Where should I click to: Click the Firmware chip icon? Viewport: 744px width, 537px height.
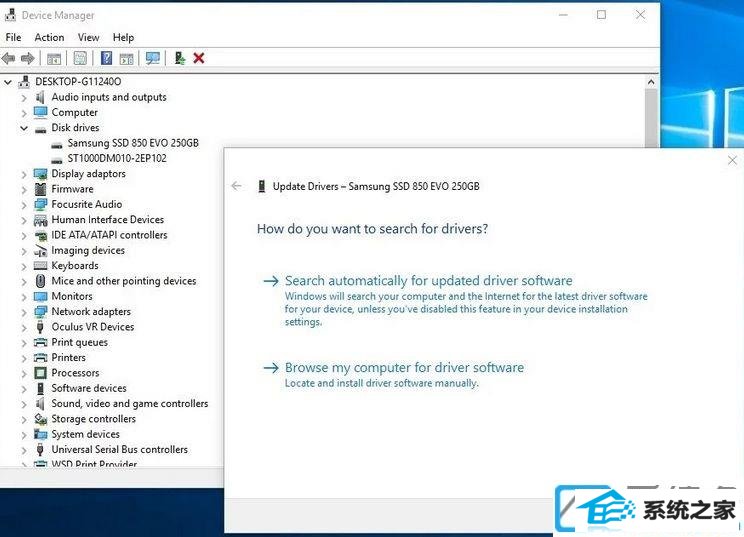tap(40, 189)
